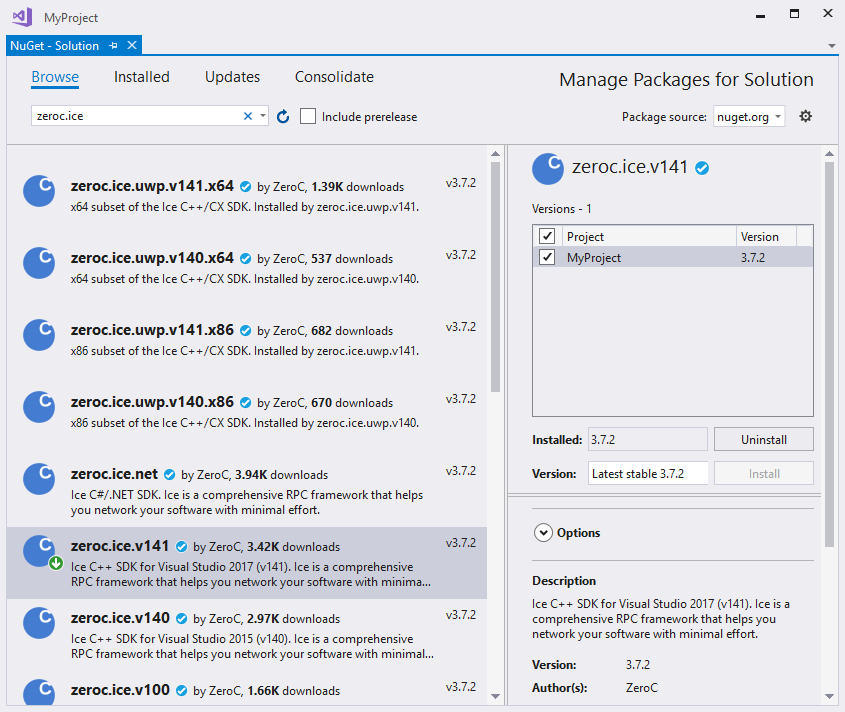Switch to the Updates tab
Viewport: 845px width, 712px height.
click(x=232, y=77)
